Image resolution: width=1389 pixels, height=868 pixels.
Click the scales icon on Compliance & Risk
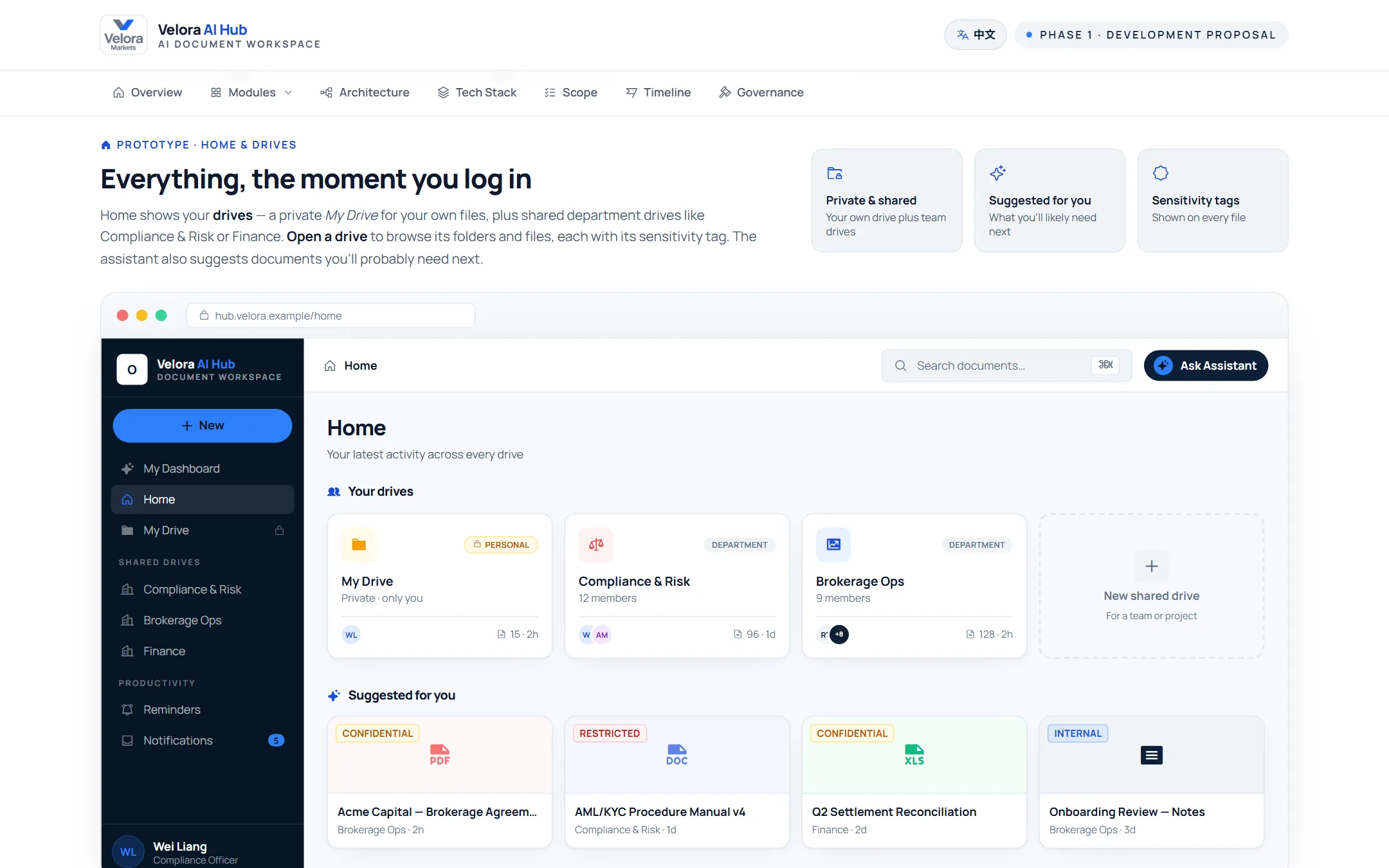coord(596,545)
